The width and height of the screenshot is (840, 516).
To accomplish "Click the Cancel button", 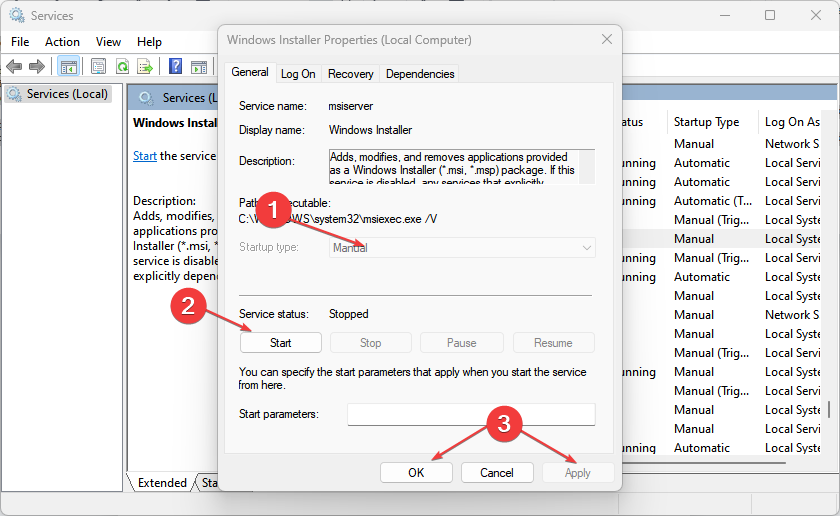I will (497, 473).
